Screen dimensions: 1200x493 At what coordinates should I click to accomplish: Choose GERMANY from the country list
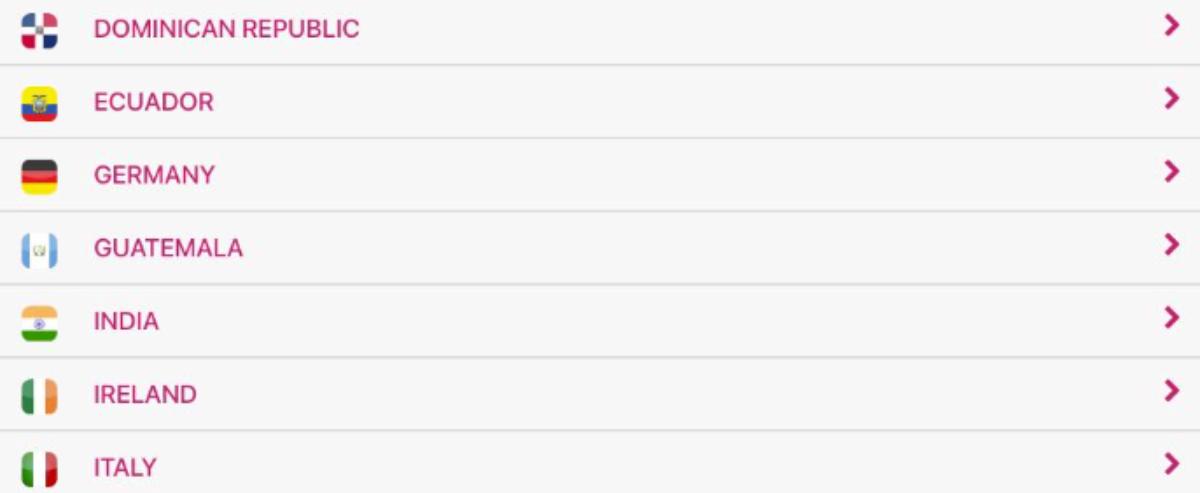pos(154,176)
